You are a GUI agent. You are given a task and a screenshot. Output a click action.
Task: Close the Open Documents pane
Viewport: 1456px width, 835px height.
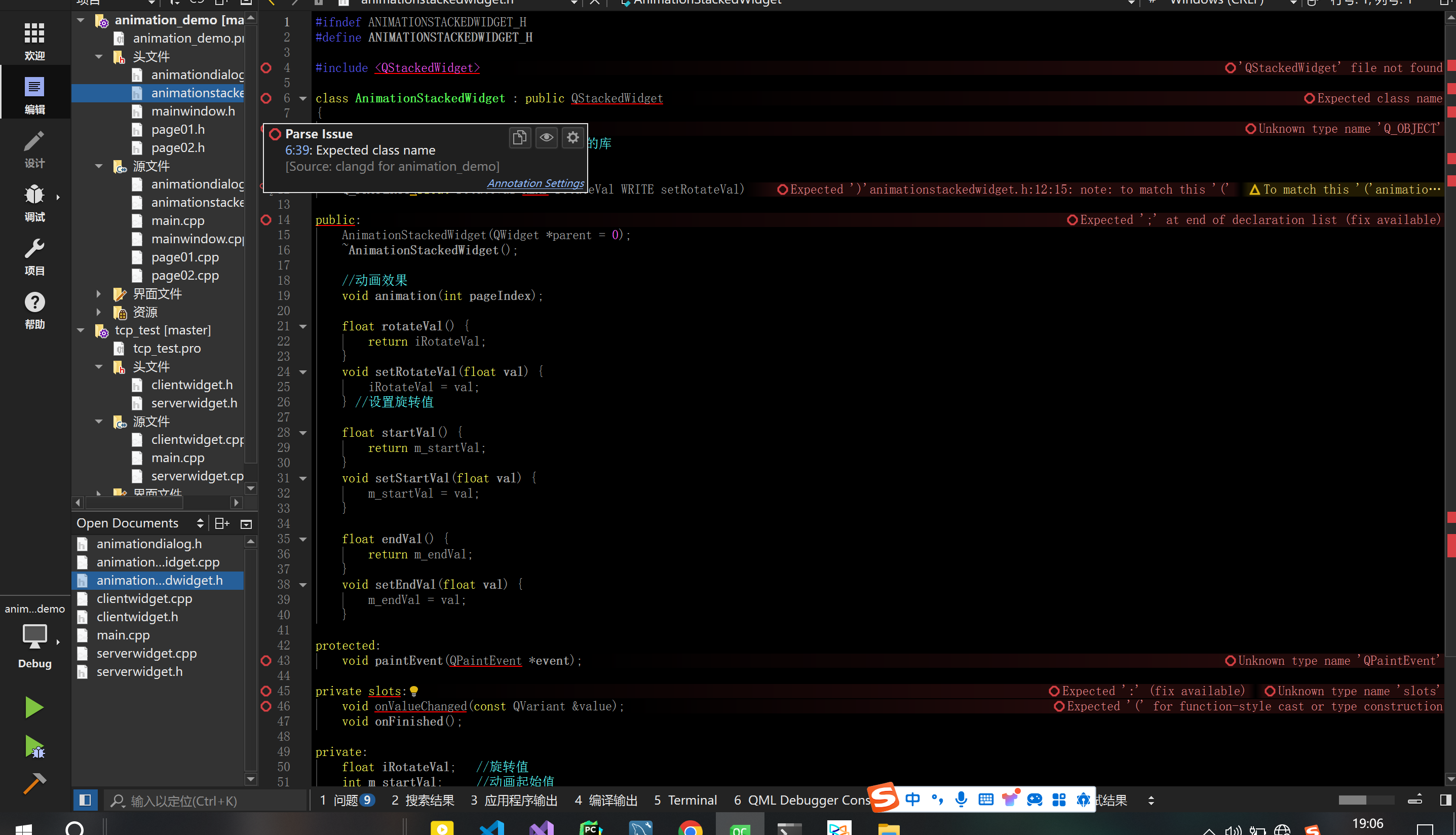click(246, 523)
